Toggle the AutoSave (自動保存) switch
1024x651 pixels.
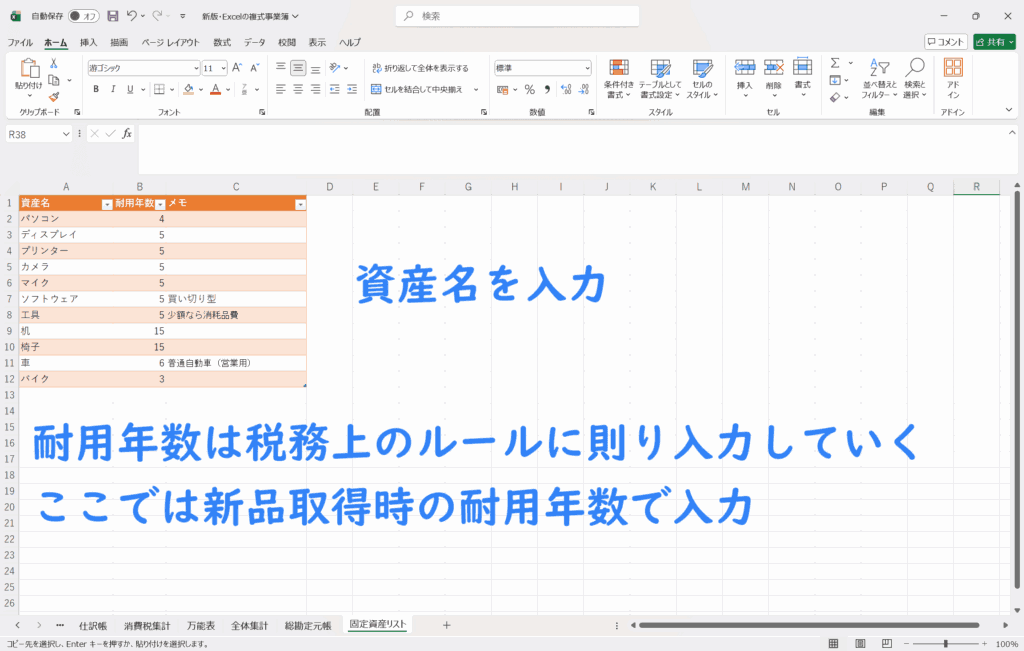point(83,16)
